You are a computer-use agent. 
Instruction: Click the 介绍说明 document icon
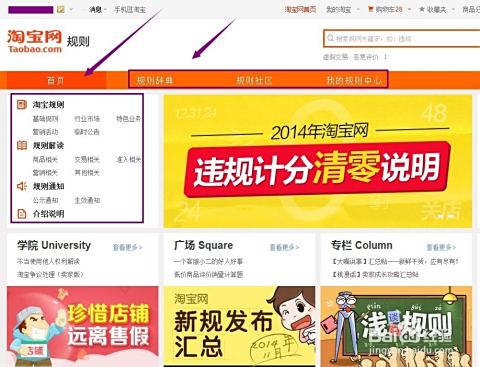tap(22, 214)
